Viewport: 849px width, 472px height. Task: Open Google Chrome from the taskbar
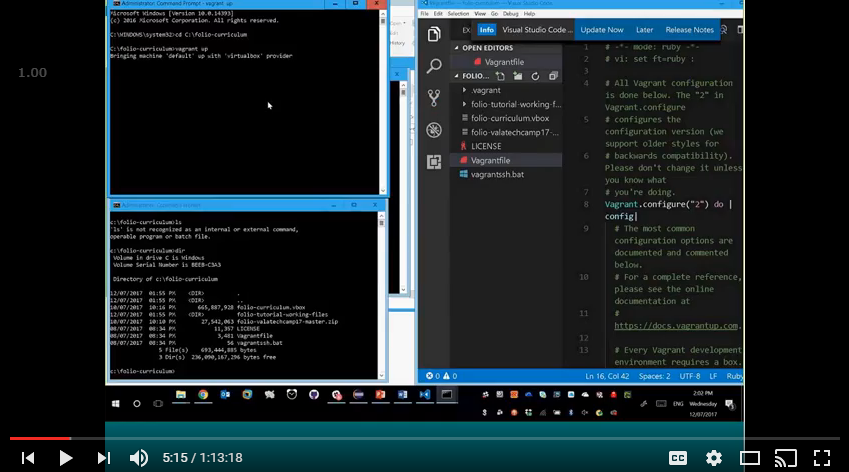tap(203, 395)
